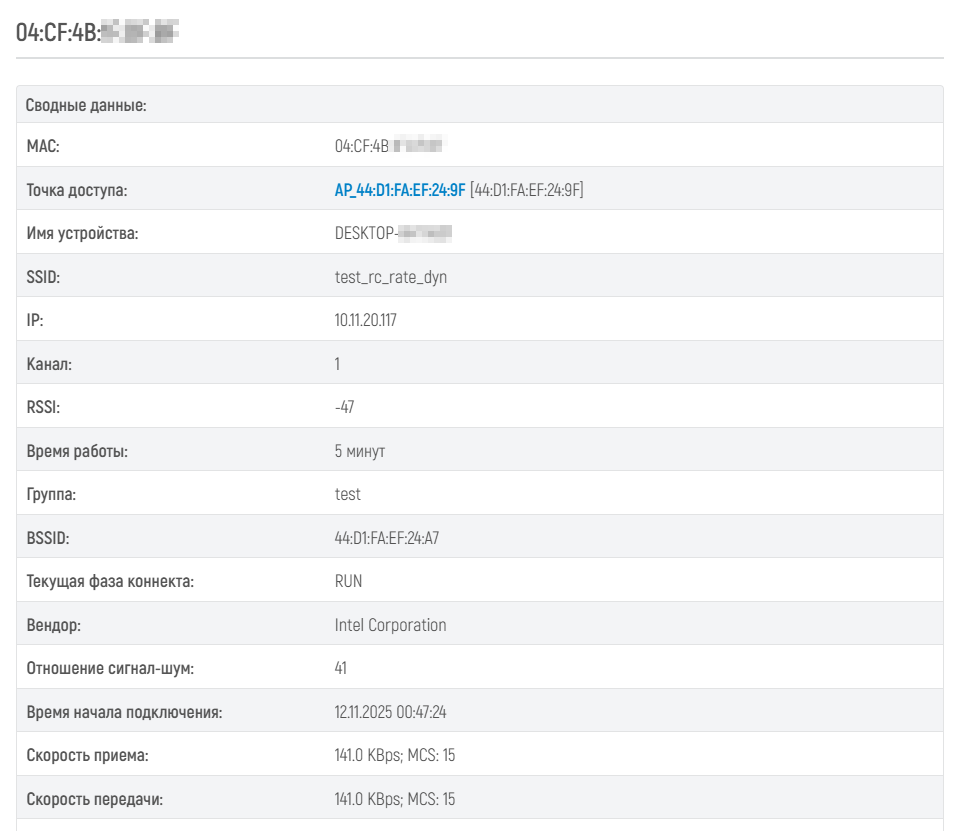This screenshot has width=959, height=831.
Task: Click the connection phase value RUN
Action: tap(348, 581)
